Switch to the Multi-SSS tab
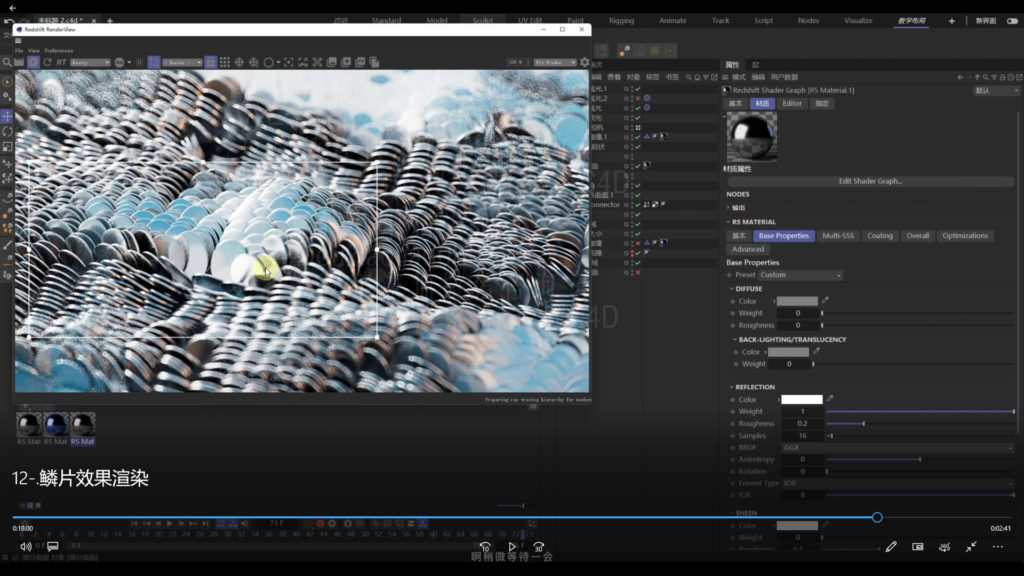1024x576 pixels. tap(838, 236)
